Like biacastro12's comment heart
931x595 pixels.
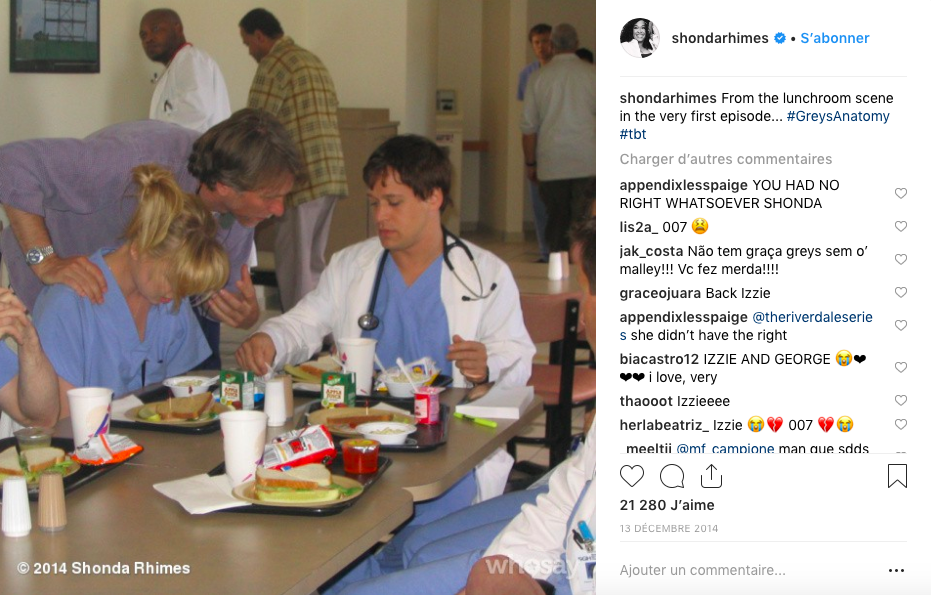point(901,368)
